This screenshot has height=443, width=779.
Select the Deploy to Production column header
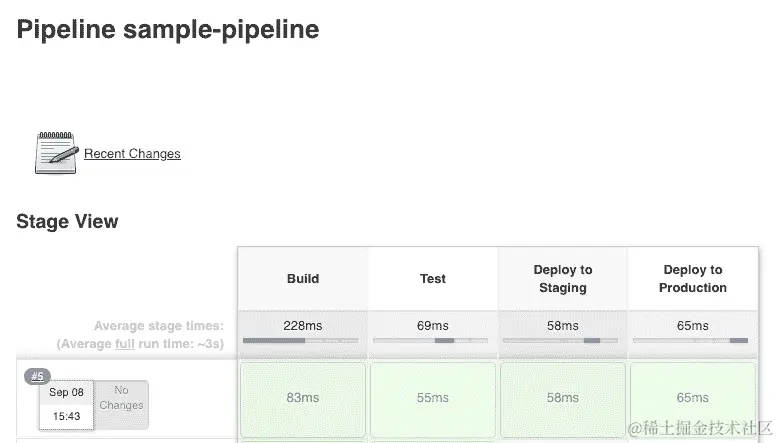point(693,279)
